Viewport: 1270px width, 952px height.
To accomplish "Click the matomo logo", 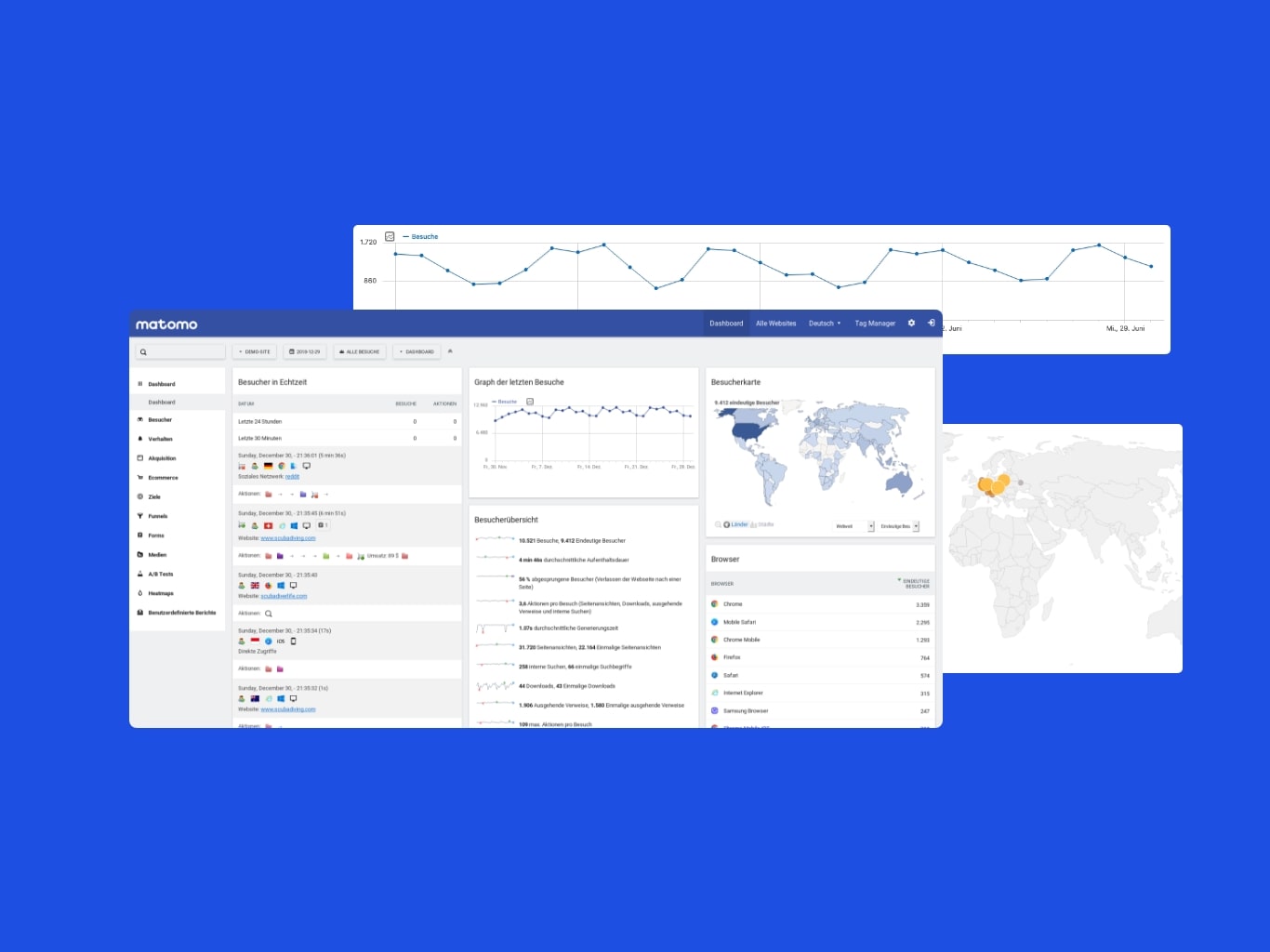I will coord(166,324).
